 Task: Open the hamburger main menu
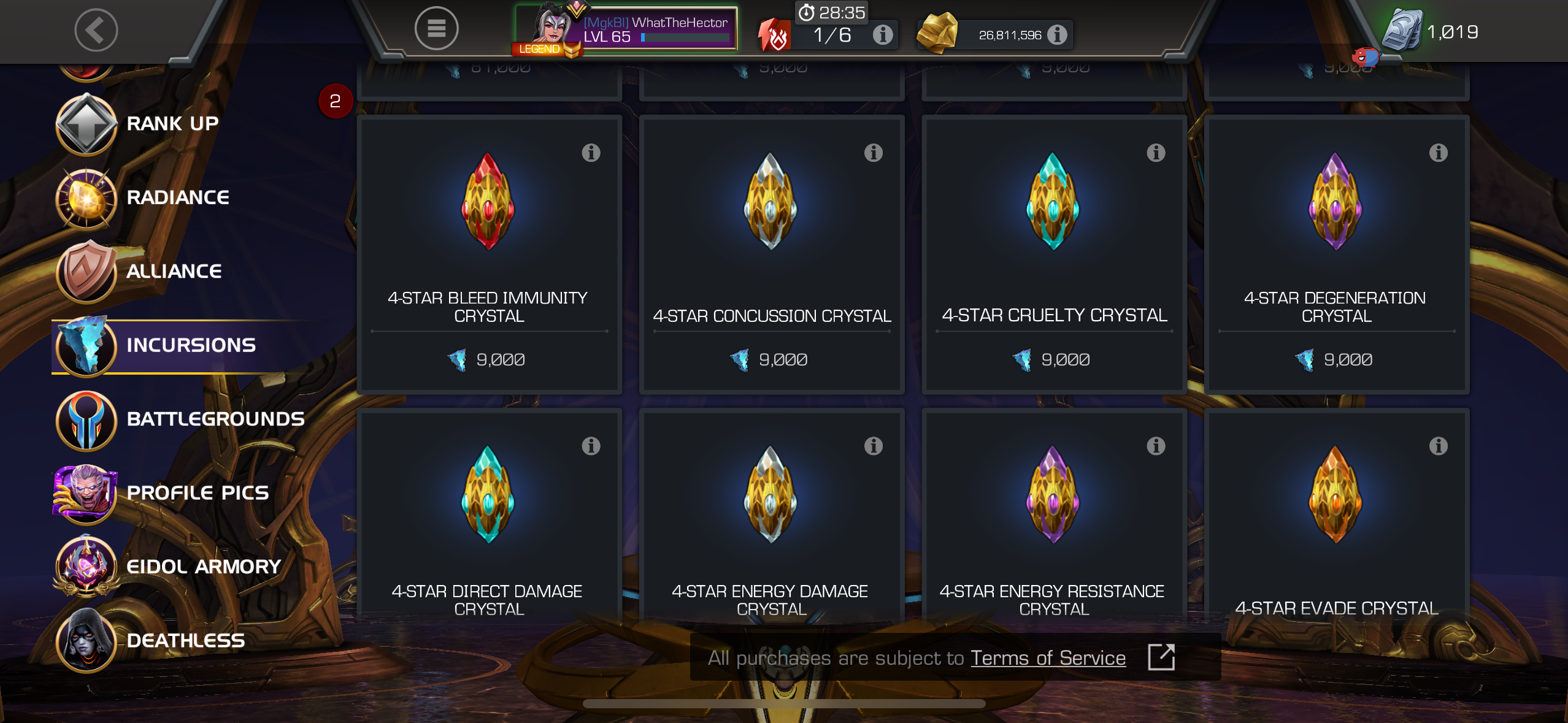(436, 28)
